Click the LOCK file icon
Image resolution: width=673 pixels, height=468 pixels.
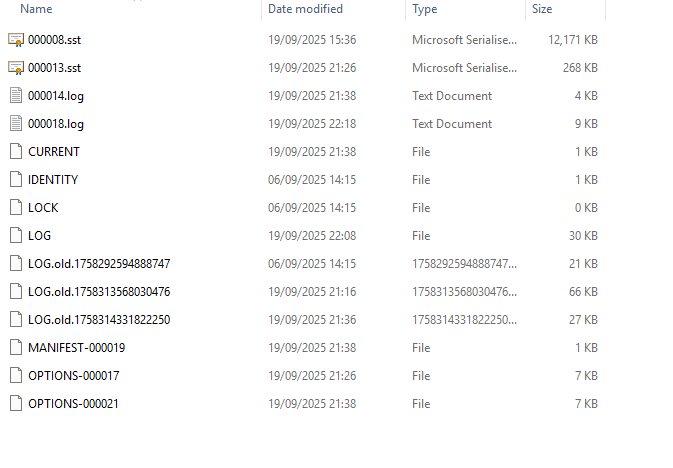click(x=15, y=208)
